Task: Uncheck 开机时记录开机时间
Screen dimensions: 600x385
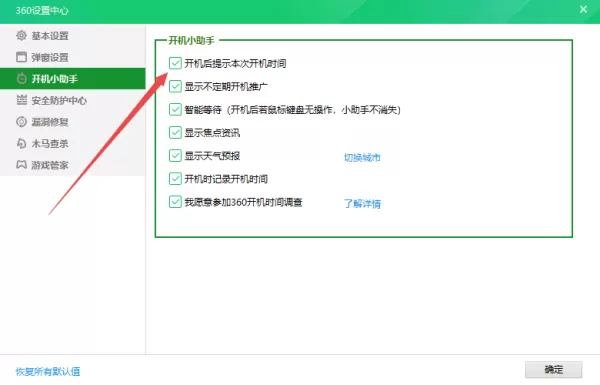Action: point(175,178)
